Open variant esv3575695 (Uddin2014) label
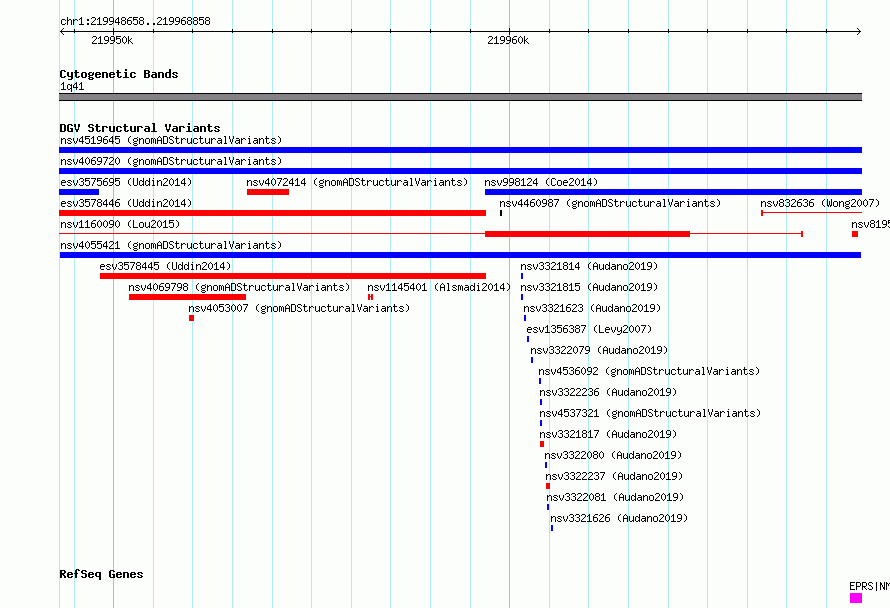 point(126,182)
